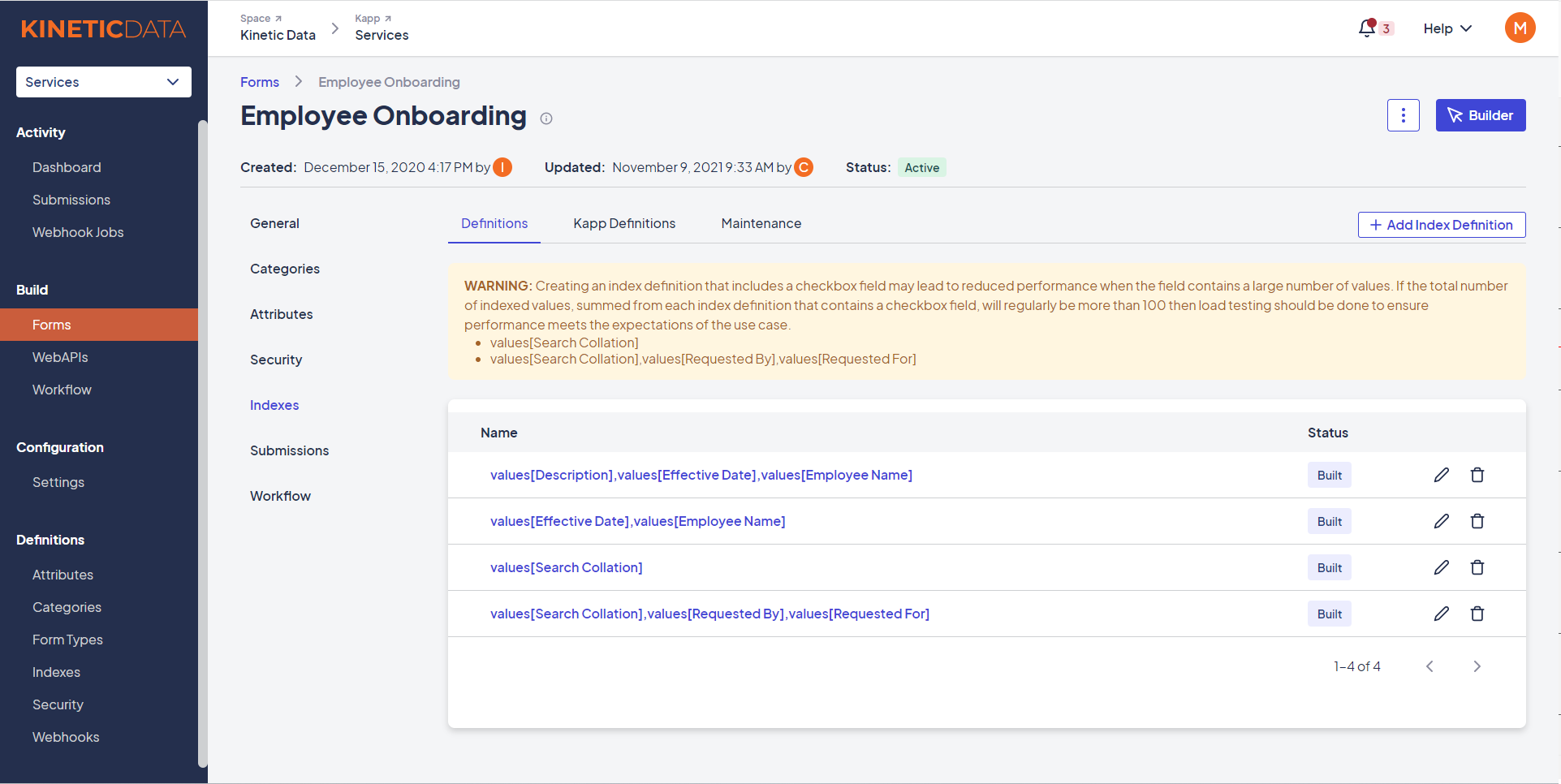
Task: Go to Dashboard in the sidebar
Action: point(67,167)
